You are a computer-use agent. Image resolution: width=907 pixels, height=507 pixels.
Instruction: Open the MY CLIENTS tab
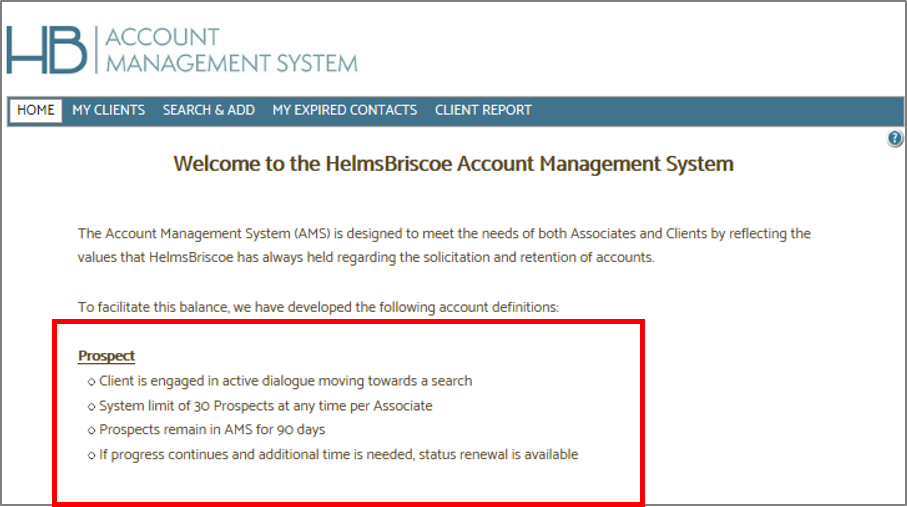(108, 110)
